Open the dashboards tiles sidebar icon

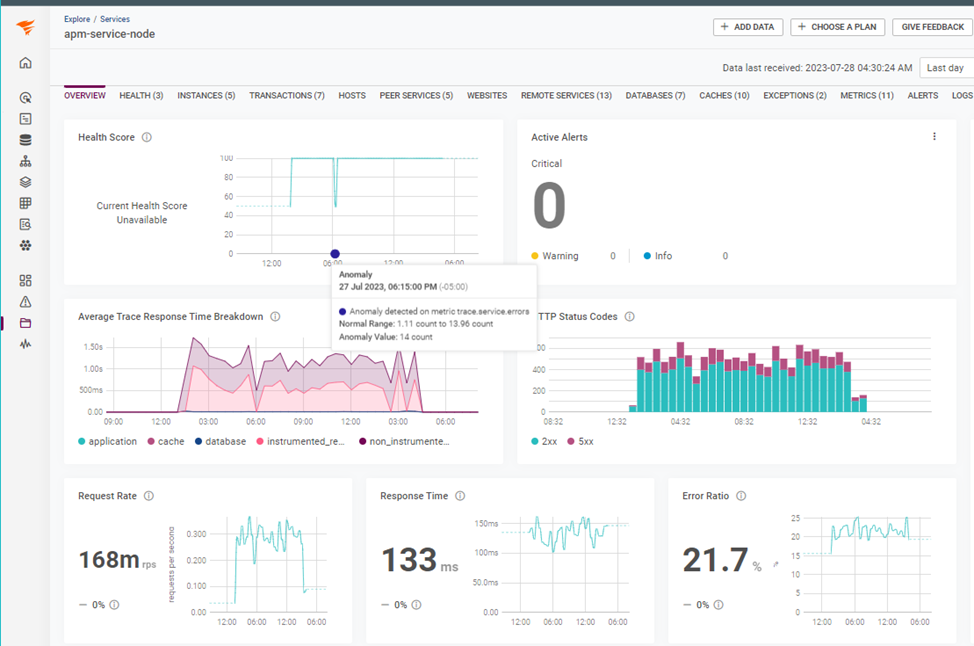point(25,281)
